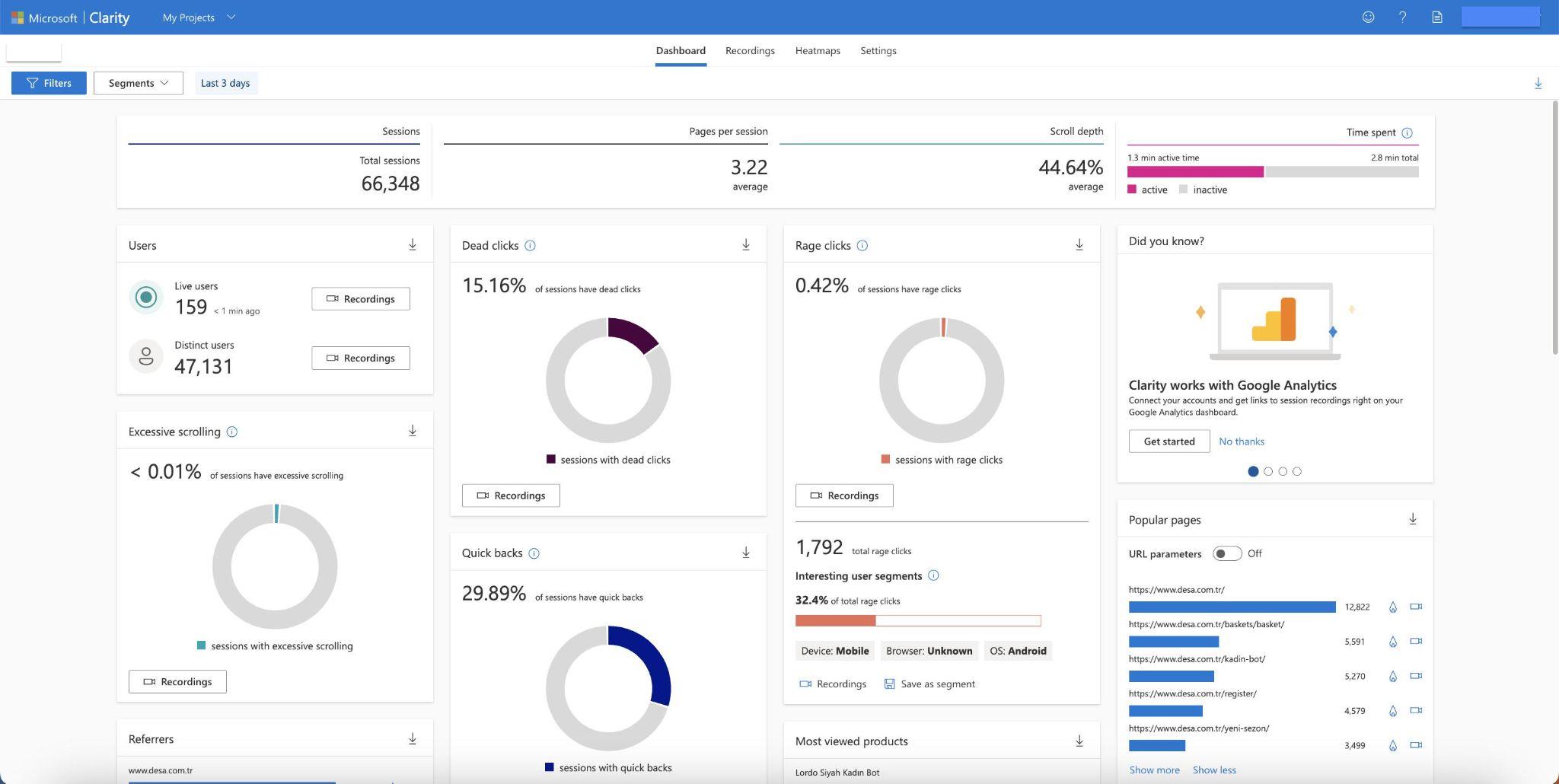Click the Microsoft Clarity logo
Image resolution: width=1559 pixels, height=784 pixels.
tap(71, 17)
